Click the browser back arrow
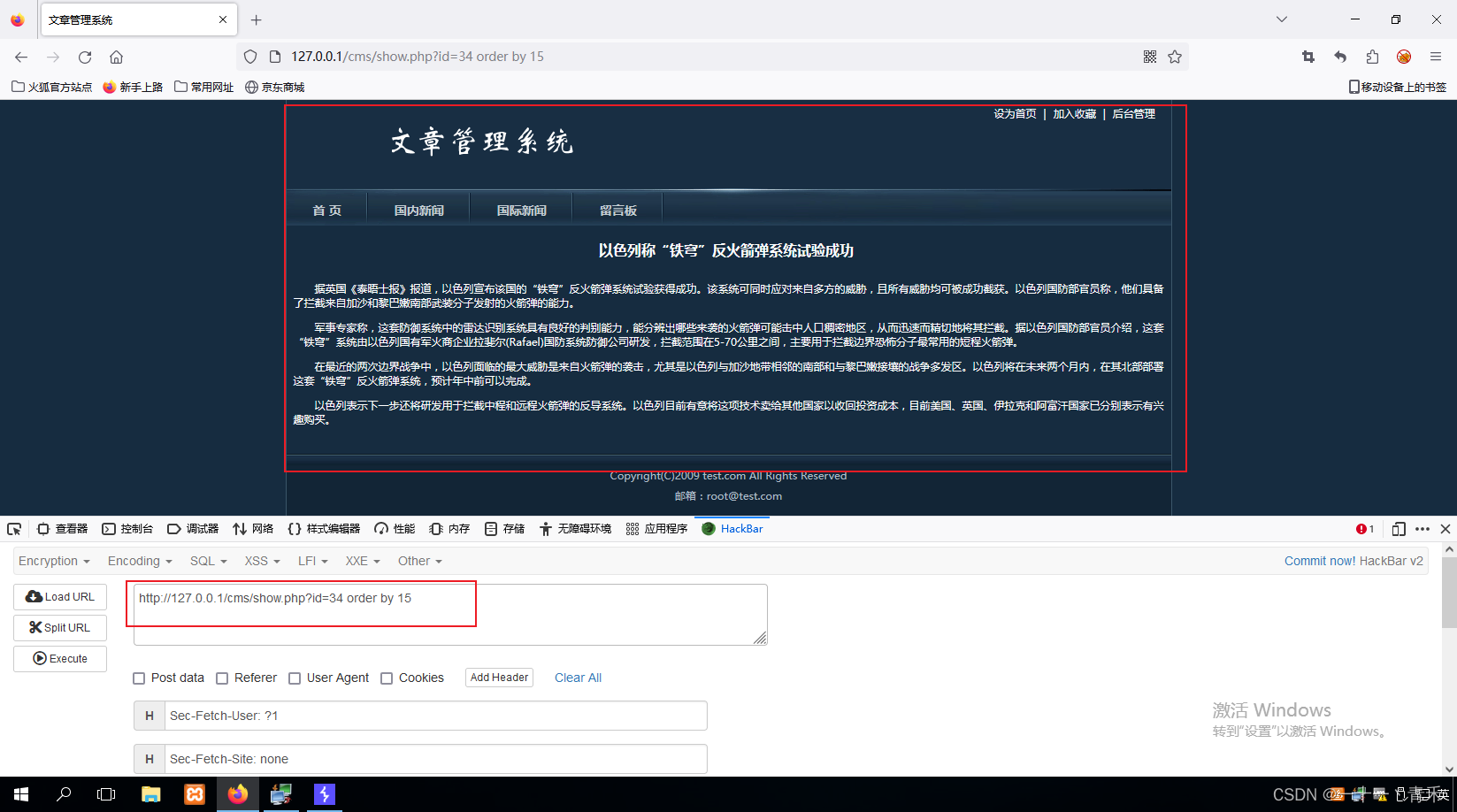1457x812 pixels. (21, 57)
